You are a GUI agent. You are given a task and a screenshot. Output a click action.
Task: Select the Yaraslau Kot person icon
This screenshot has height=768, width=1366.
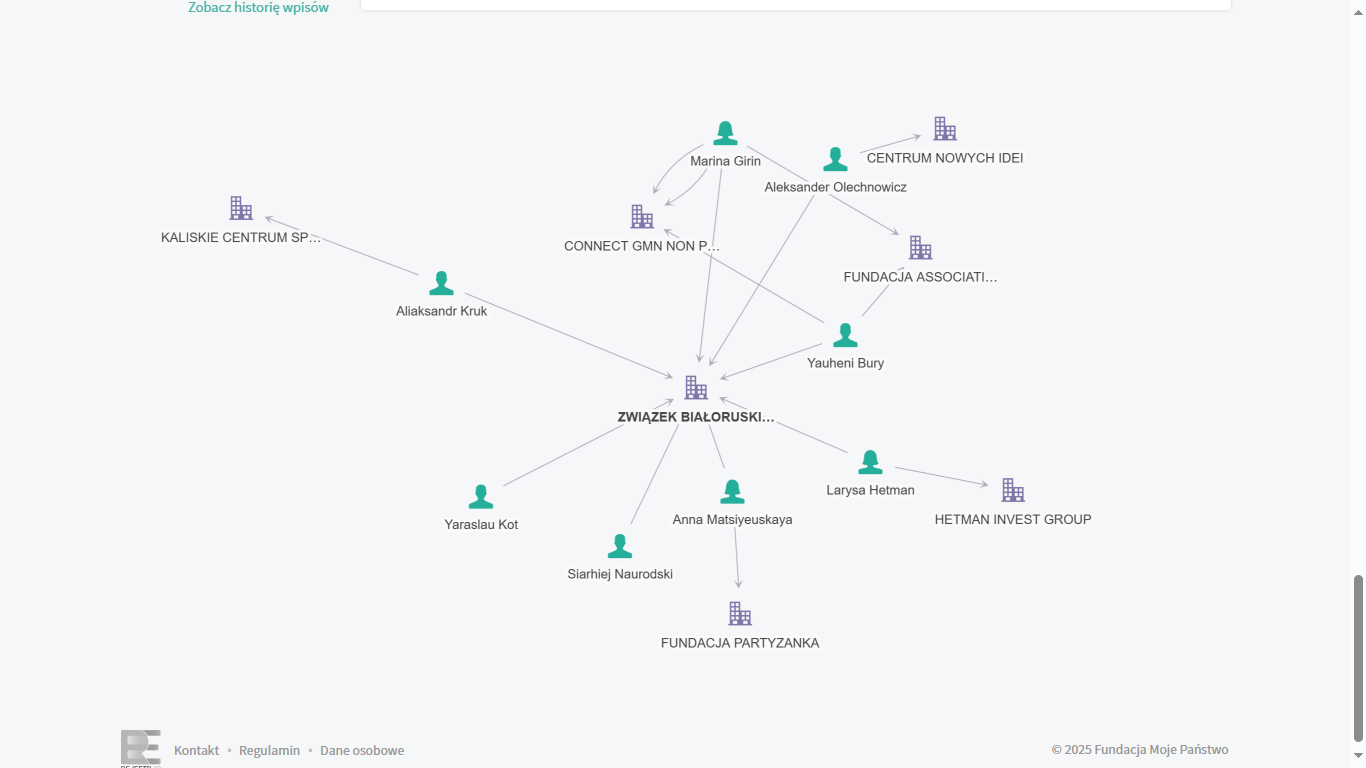(x=481, y=497)
